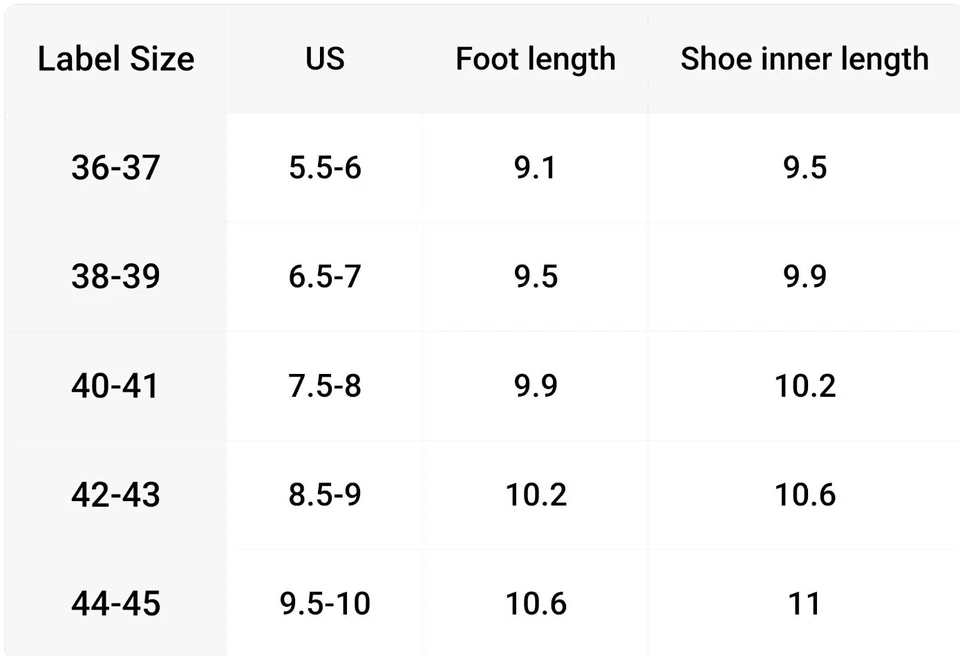Select the 40-41 label size cell
960x656 pixels.
pos(116,385)
